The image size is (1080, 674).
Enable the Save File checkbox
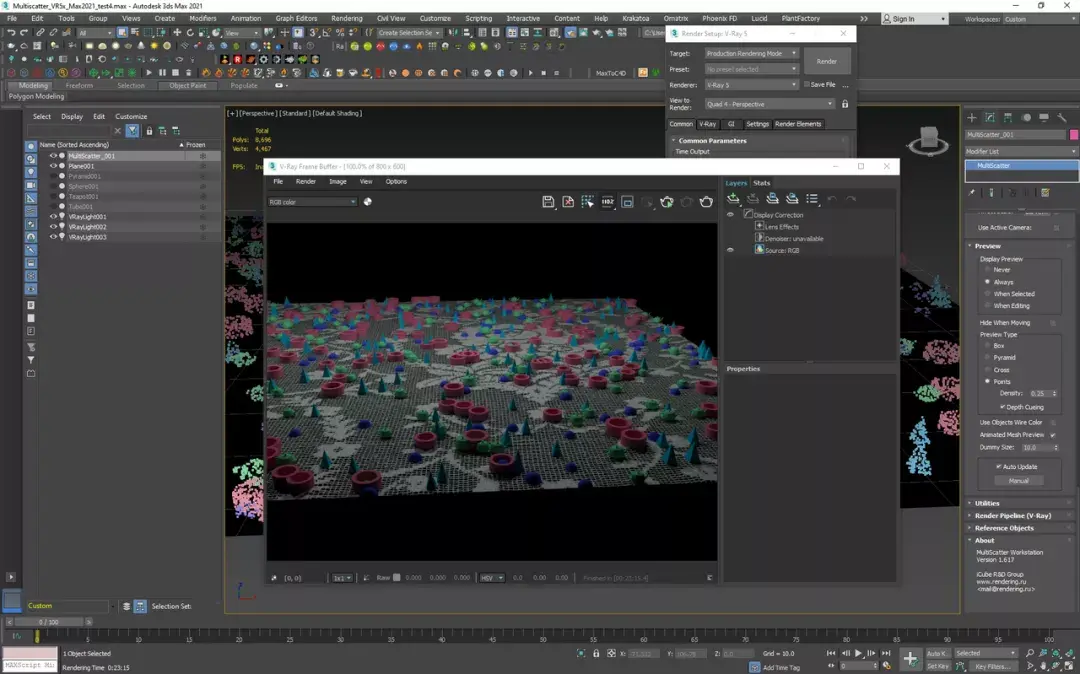(807, 85)
